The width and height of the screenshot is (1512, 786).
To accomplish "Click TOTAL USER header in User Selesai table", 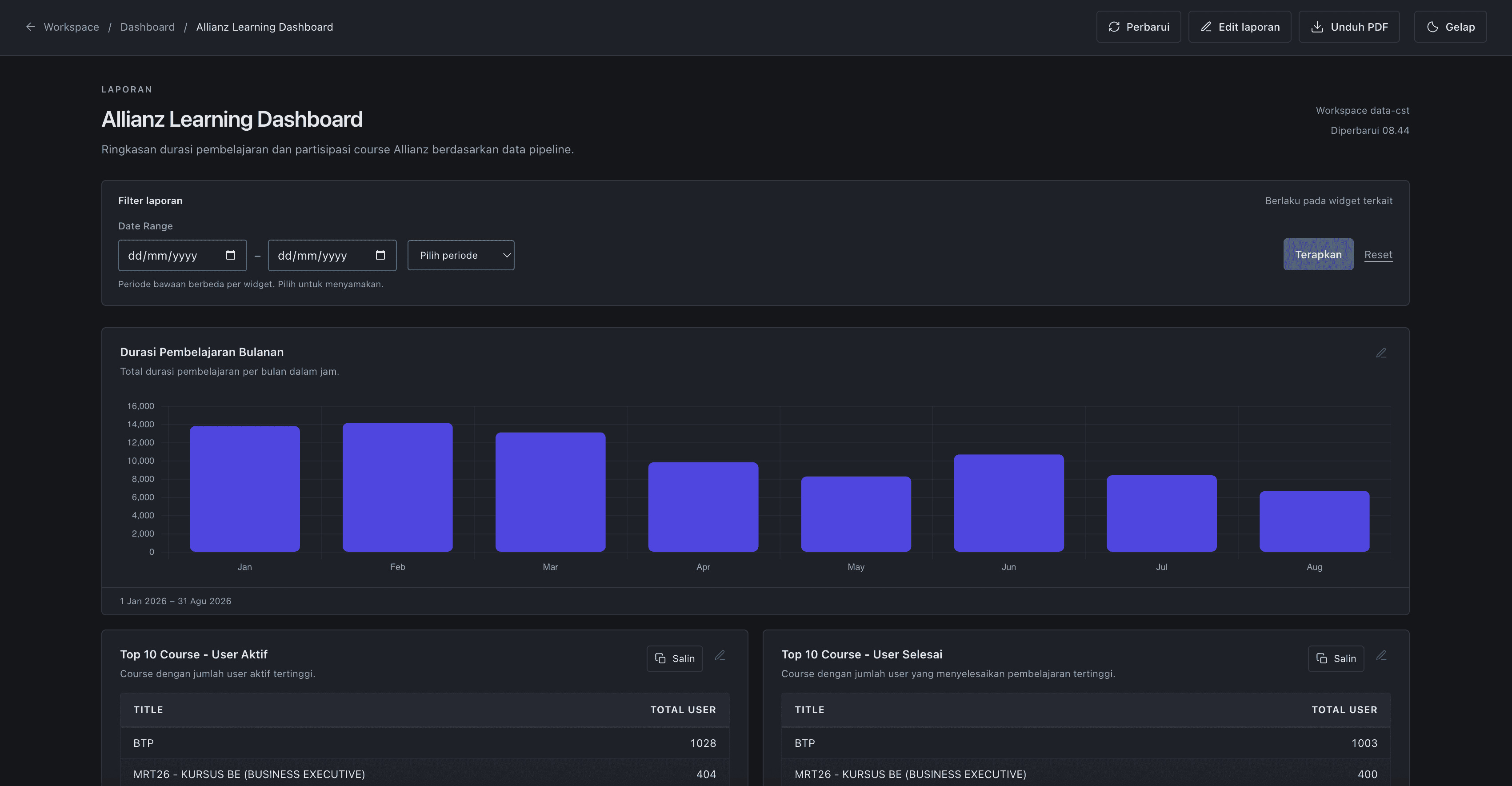I will pos(1344,710).
